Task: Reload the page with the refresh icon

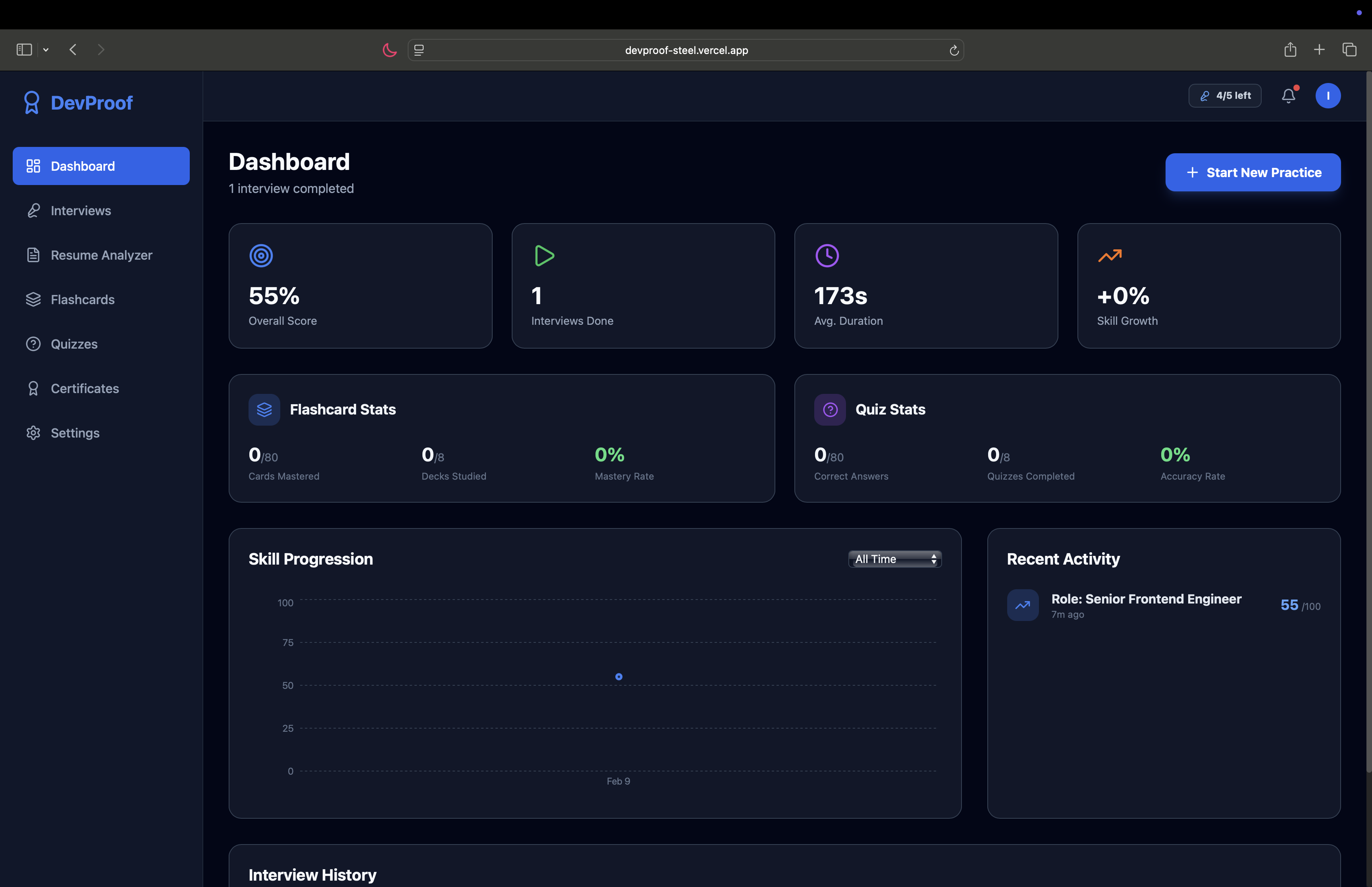Action: (954, 50)
